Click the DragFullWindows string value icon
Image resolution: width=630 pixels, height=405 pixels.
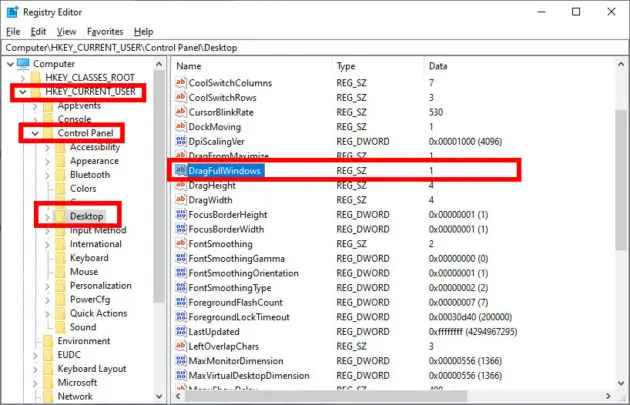tap(181, 170)
